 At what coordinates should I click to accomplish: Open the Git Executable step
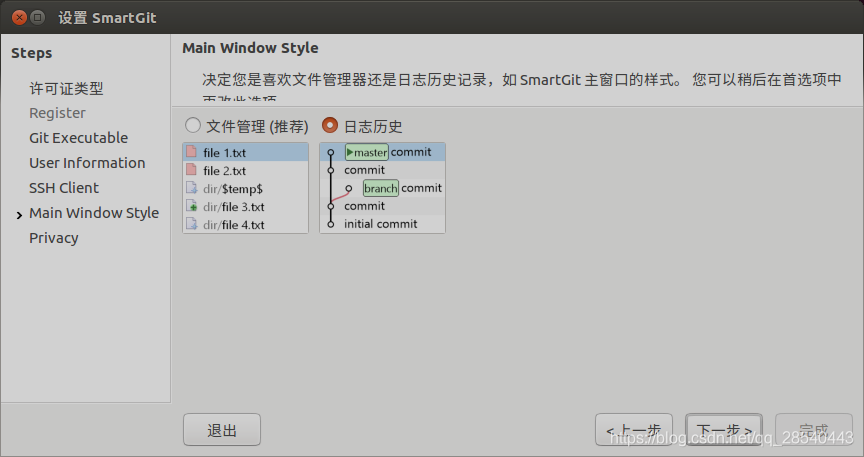click(78, 138)
